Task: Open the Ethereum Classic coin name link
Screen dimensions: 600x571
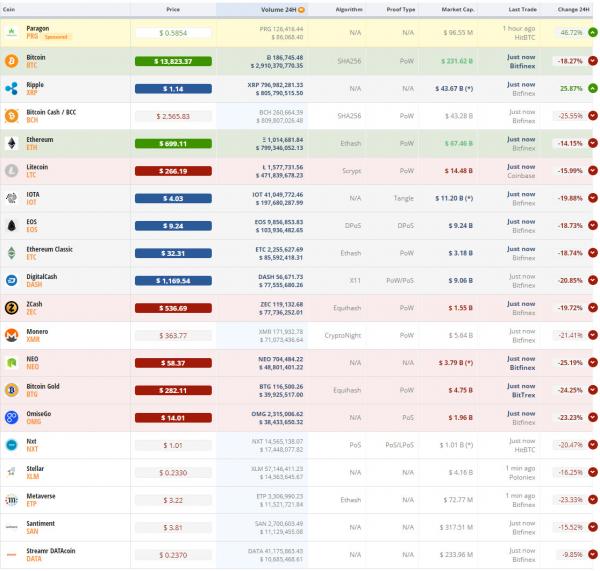Action: tap(49, 249)
